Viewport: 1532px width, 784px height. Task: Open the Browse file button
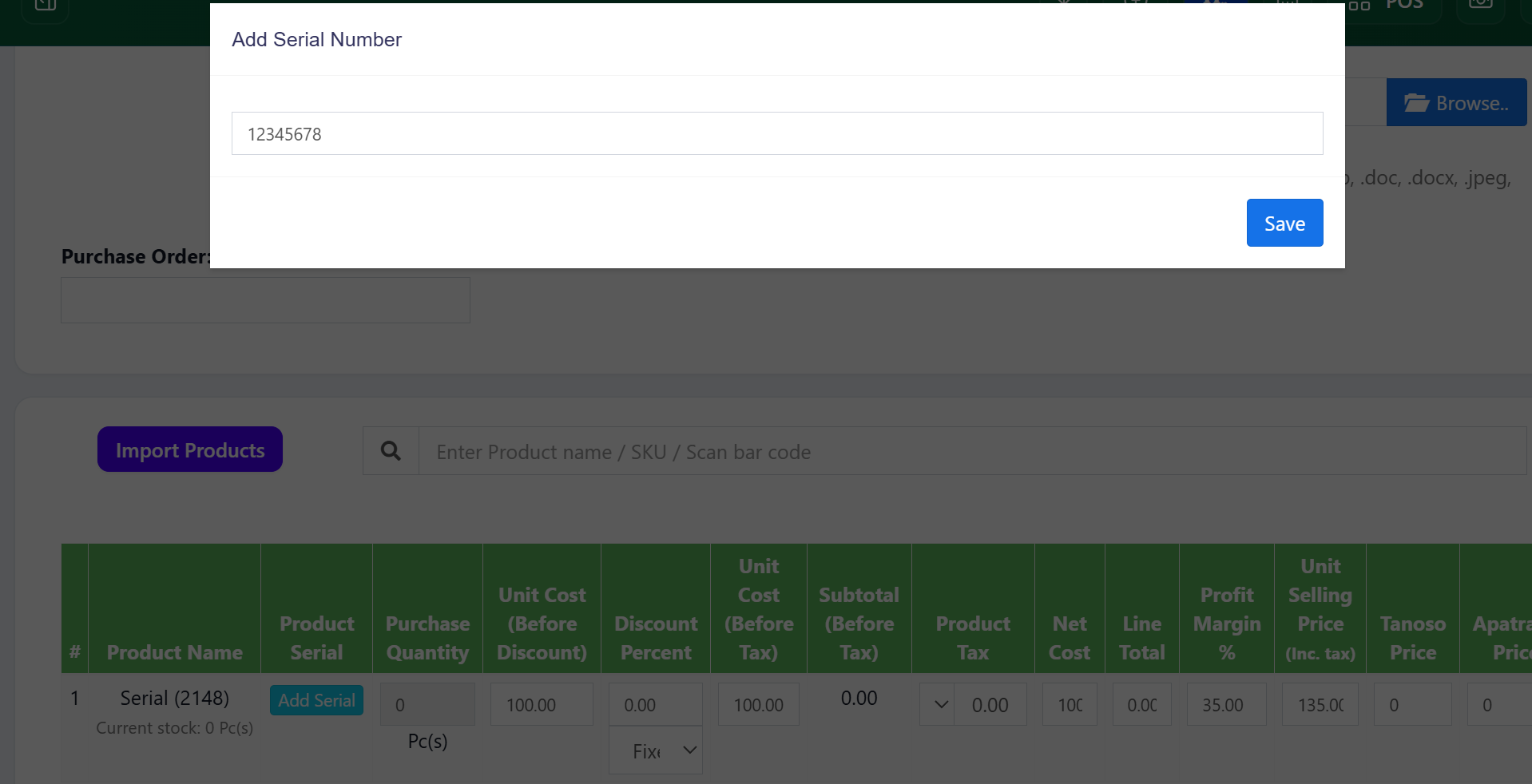point(1456,102)
